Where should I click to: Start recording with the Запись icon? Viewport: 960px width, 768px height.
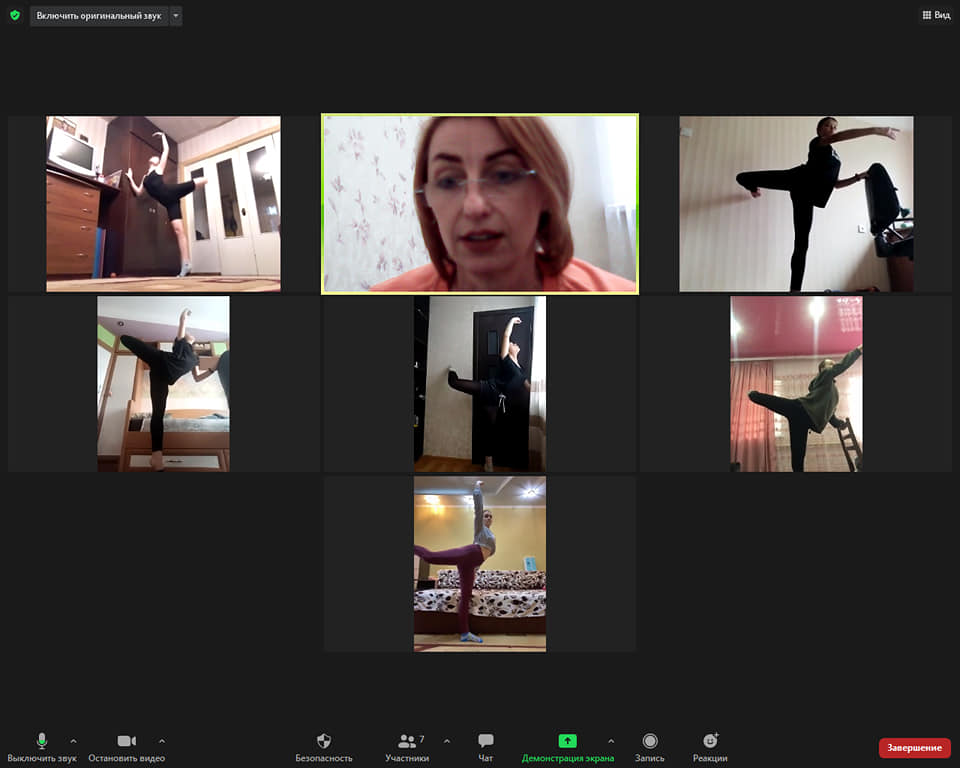click(649, 741)
